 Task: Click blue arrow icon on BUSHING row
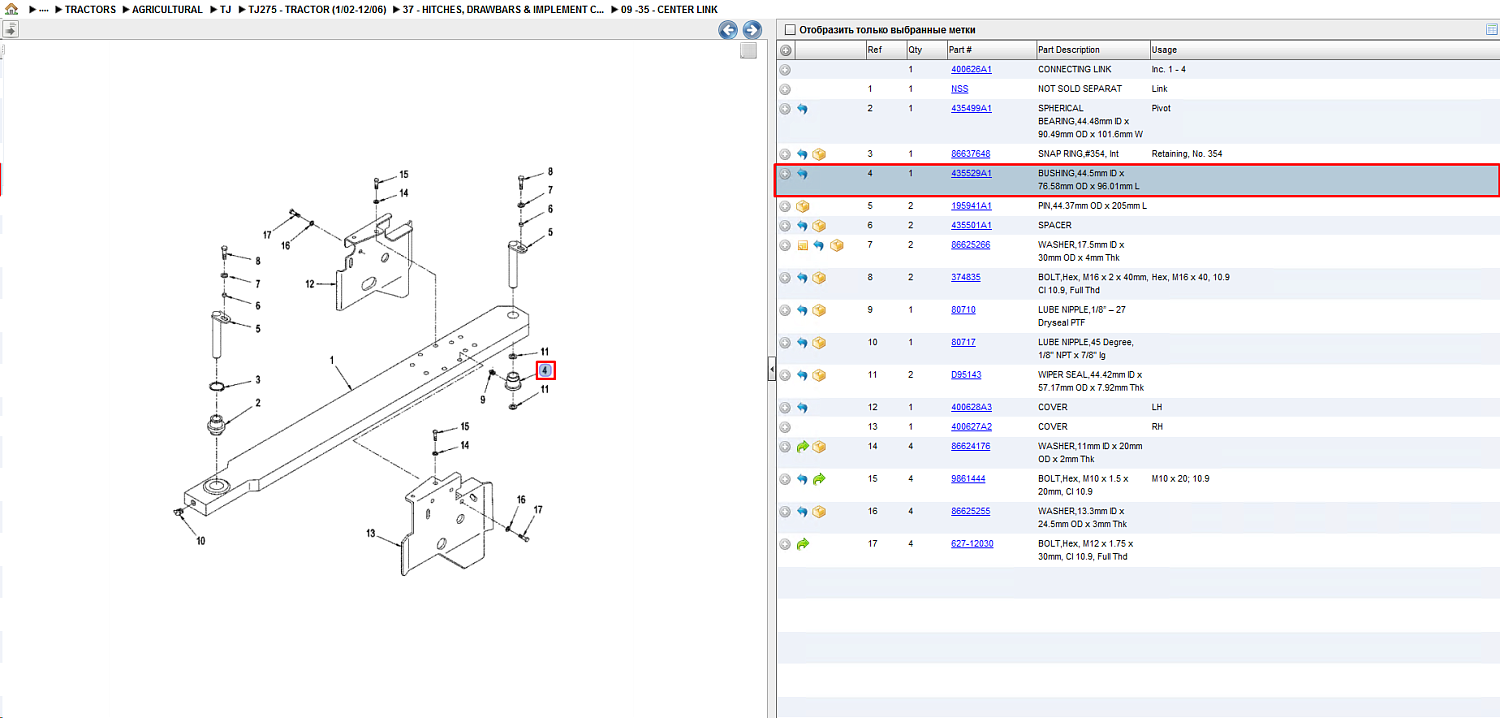[x=802, y=174]
